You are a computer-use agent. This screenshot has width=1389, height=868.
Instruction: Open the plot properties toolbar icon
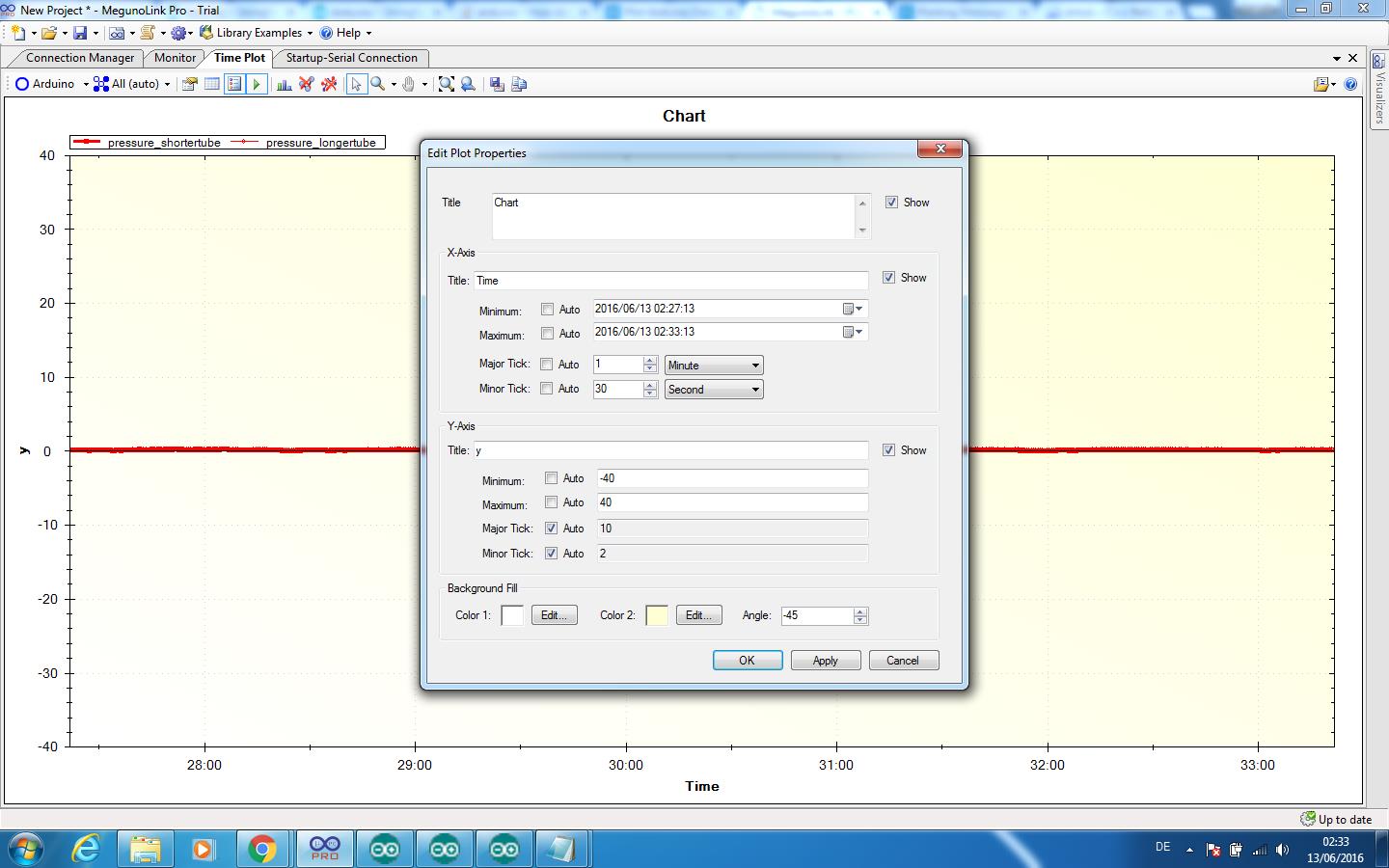click(189, 84)
